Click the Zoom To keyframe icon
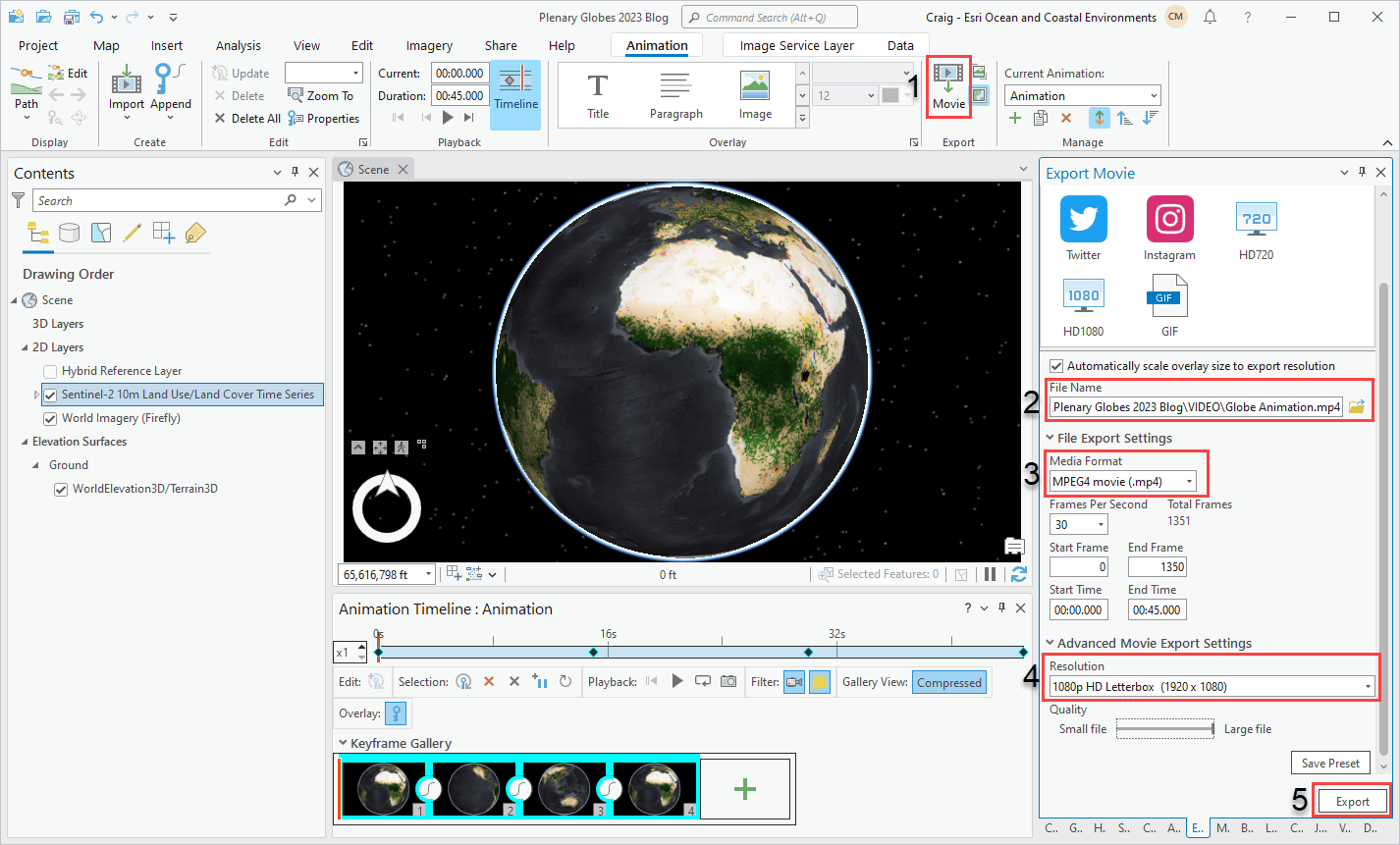Image resolution: width=1400 pixels, height=845 pixels. [297, 95]
